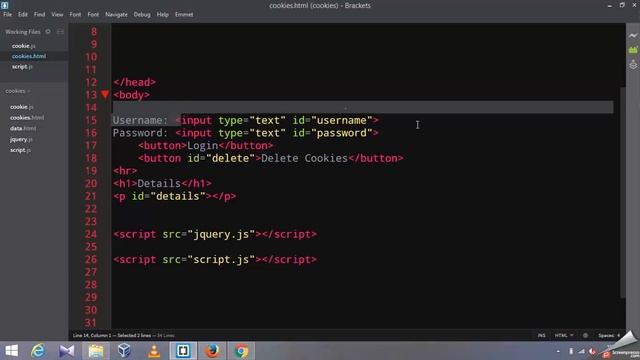This screenshot has width=640, height=360.
Task: Show hidden system tray icons arrow
Action: (558, 351)
